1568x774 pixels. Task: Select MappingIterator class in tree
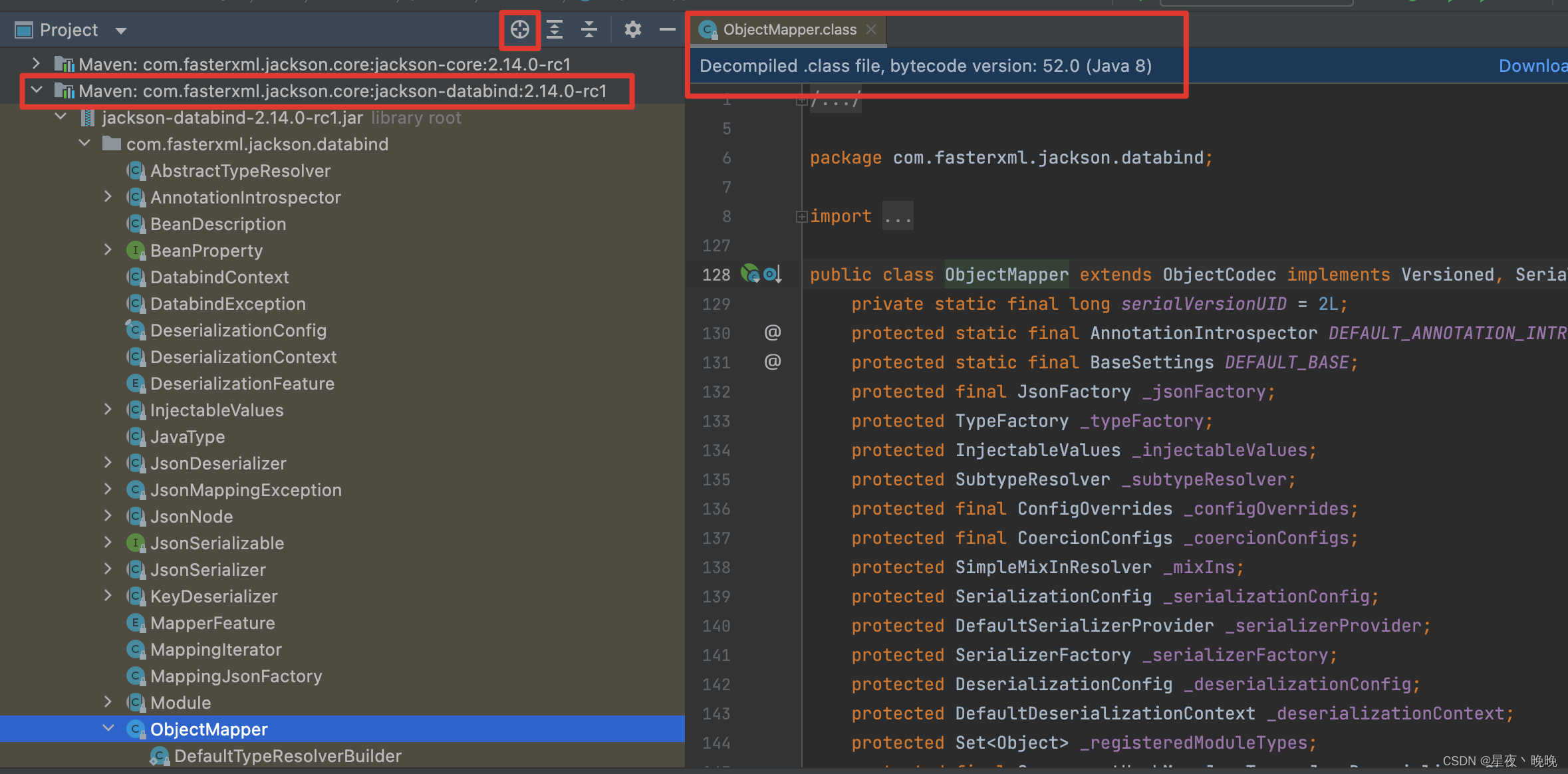215,650
